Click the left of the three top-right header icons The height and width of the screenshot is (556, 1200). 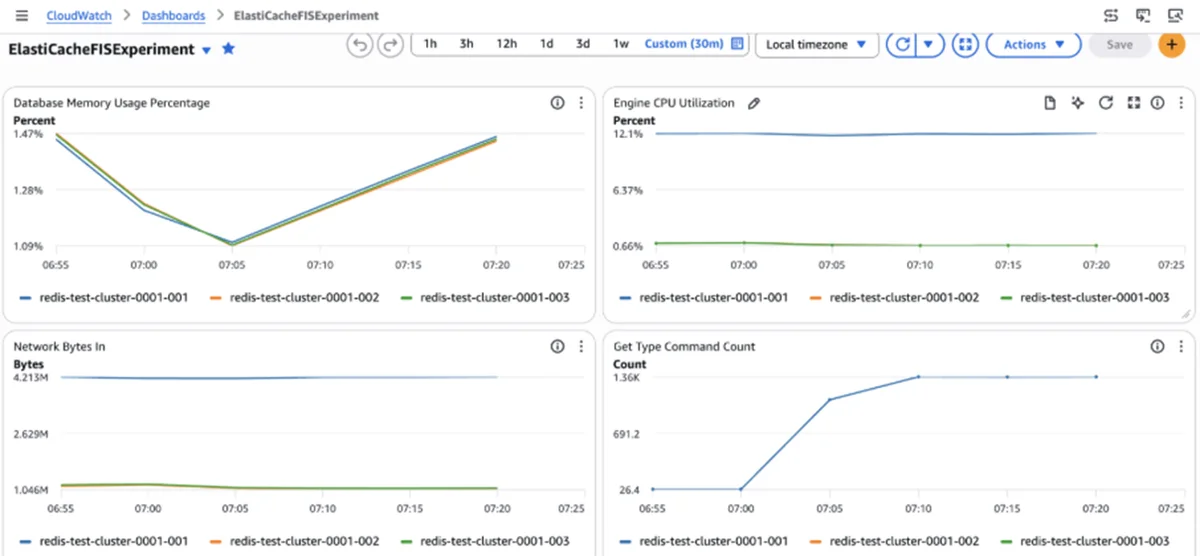1111,16
